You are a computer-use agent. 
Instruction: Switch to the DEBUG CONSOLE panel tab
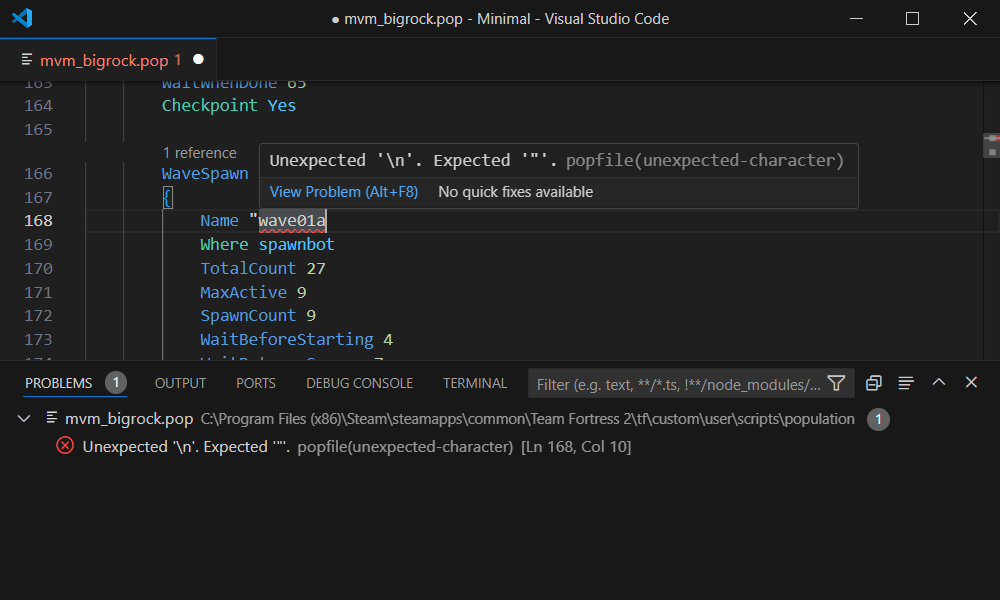360,383
